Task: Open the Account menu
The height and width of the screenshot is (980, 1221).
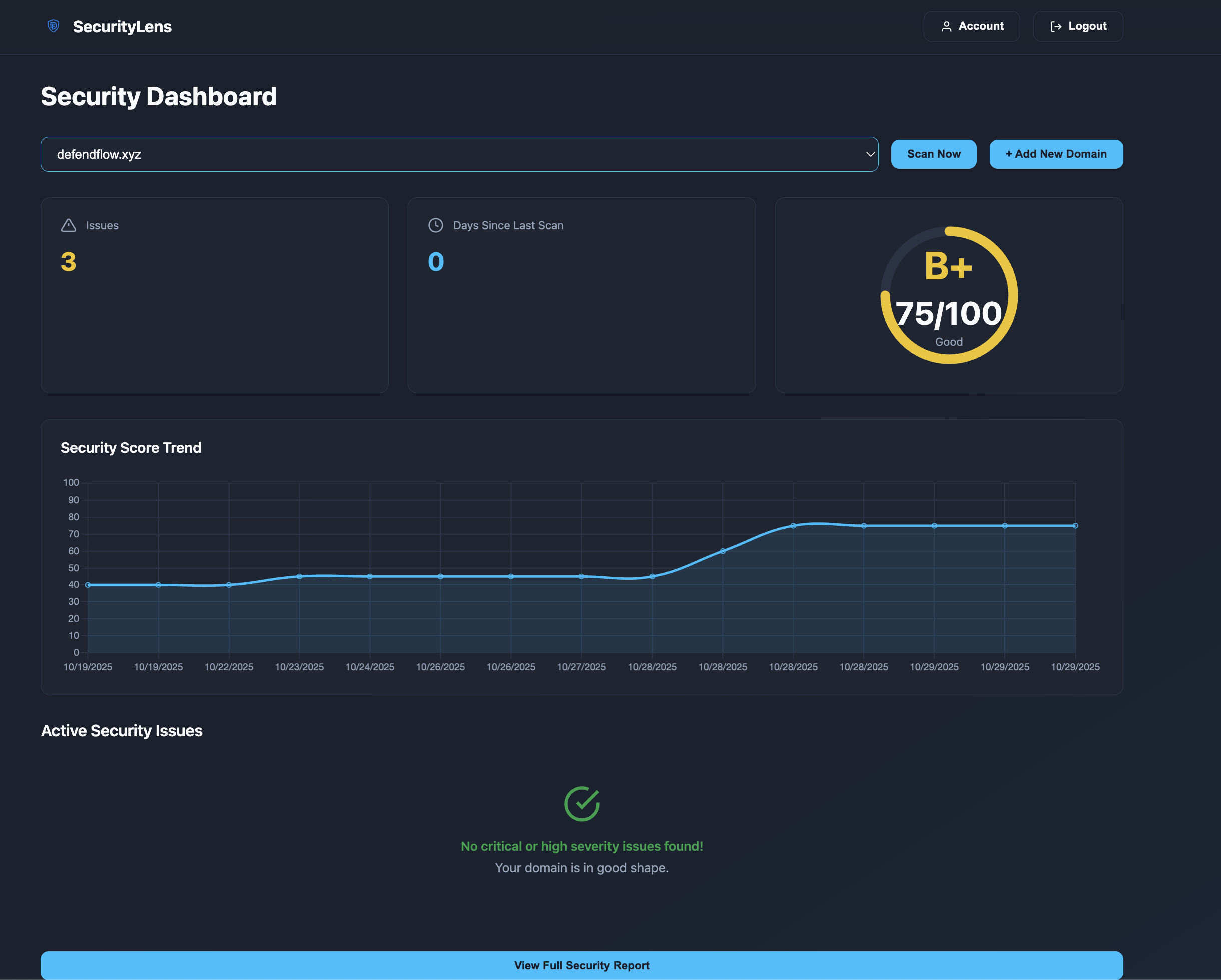Action: [x=971, y=26]
